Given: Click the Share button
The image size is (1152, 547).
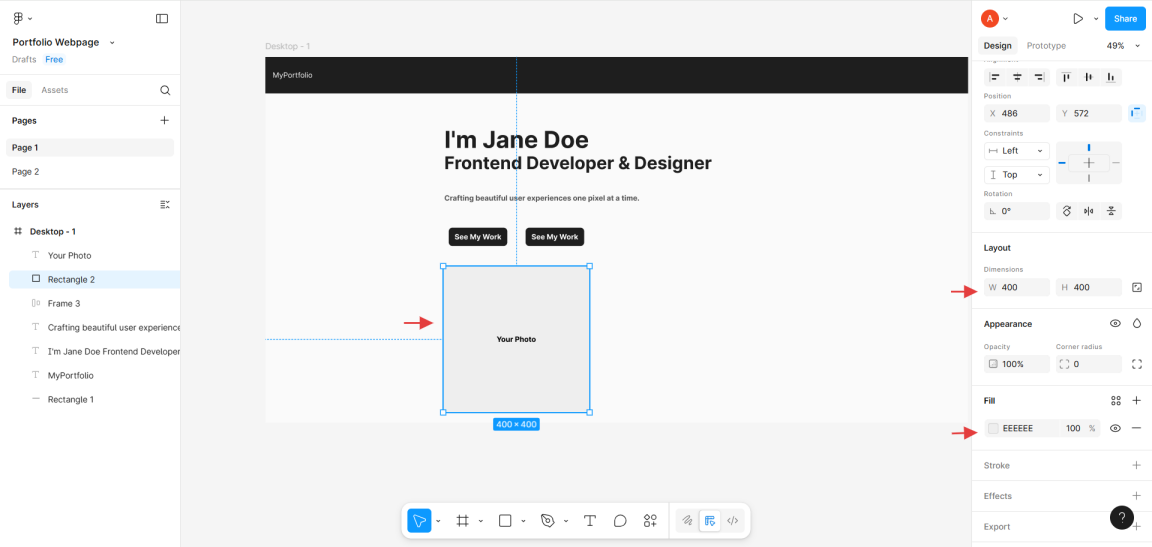Looking at the screenshot, I should [x=1125, y=18].
